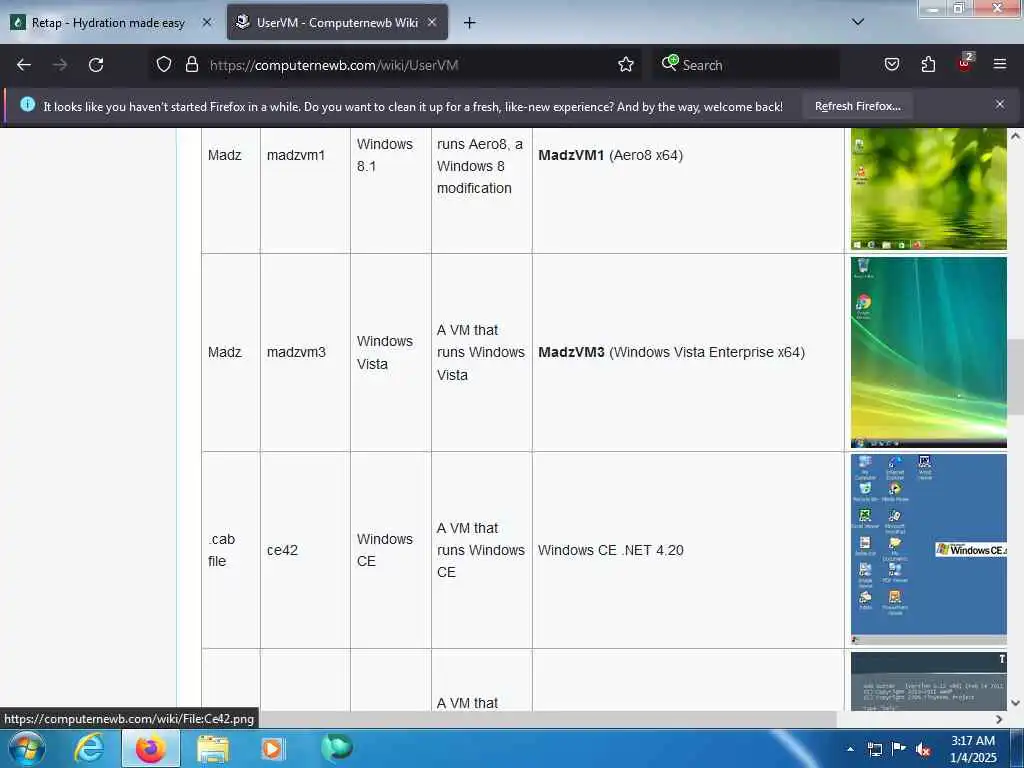
Task: Open the Windows Start menu orb
Action: click(27, 748)
